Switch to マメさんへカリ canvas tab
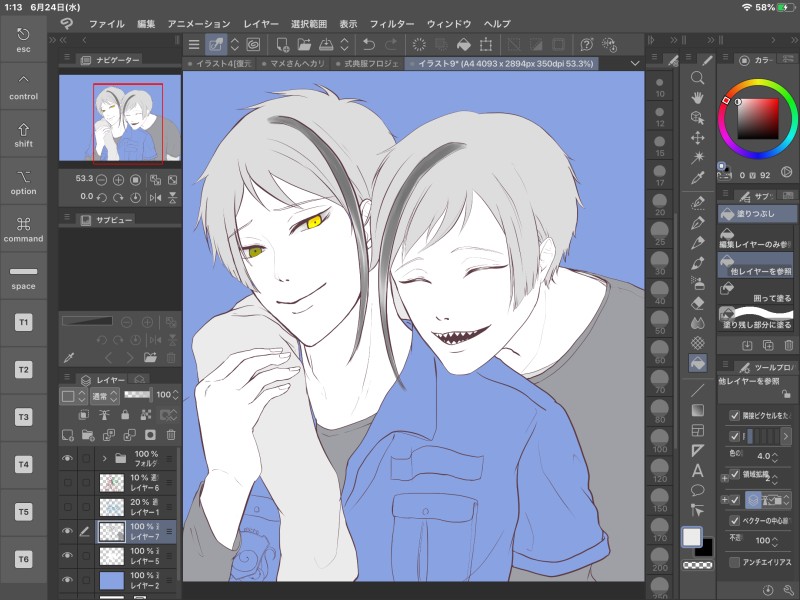Screen dimensions: 800x600 pos(293,64)
